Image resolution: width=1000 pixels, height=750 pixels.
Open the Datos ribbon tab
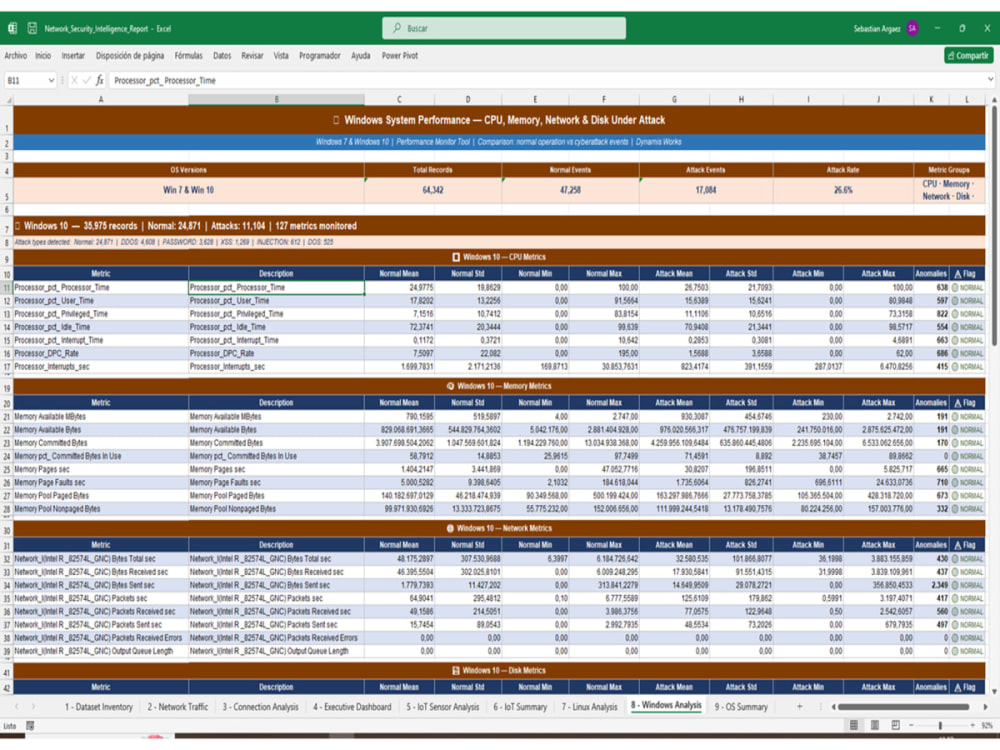222,55
